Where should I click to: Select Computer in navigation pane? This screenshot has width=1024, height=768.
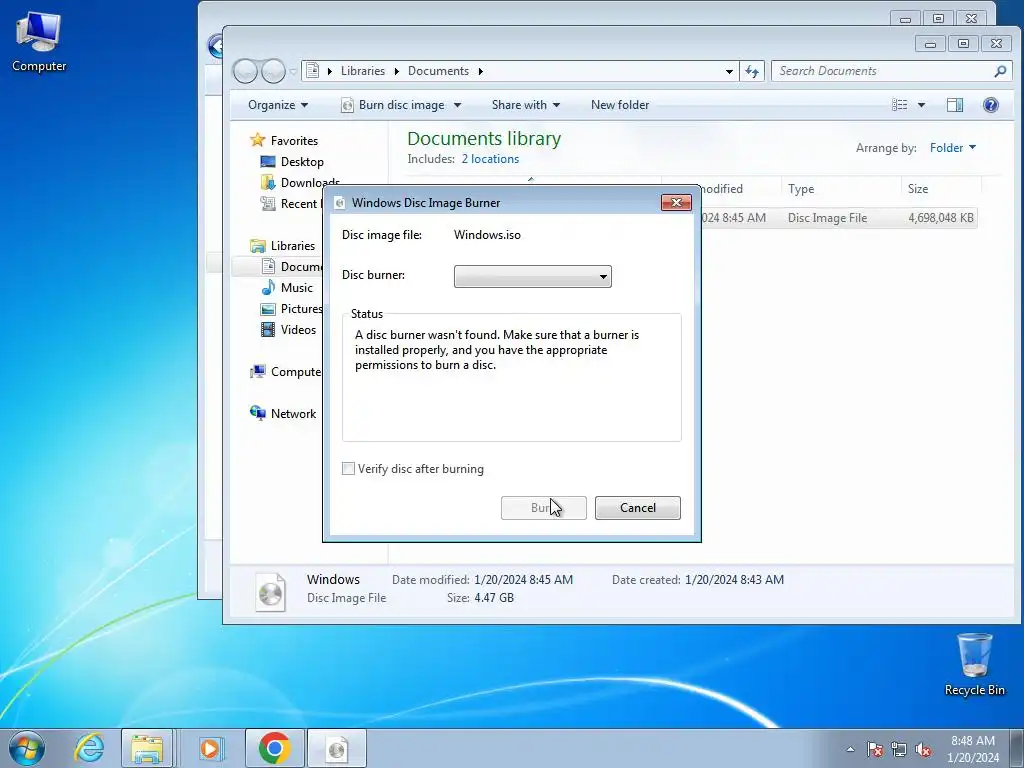296,372
